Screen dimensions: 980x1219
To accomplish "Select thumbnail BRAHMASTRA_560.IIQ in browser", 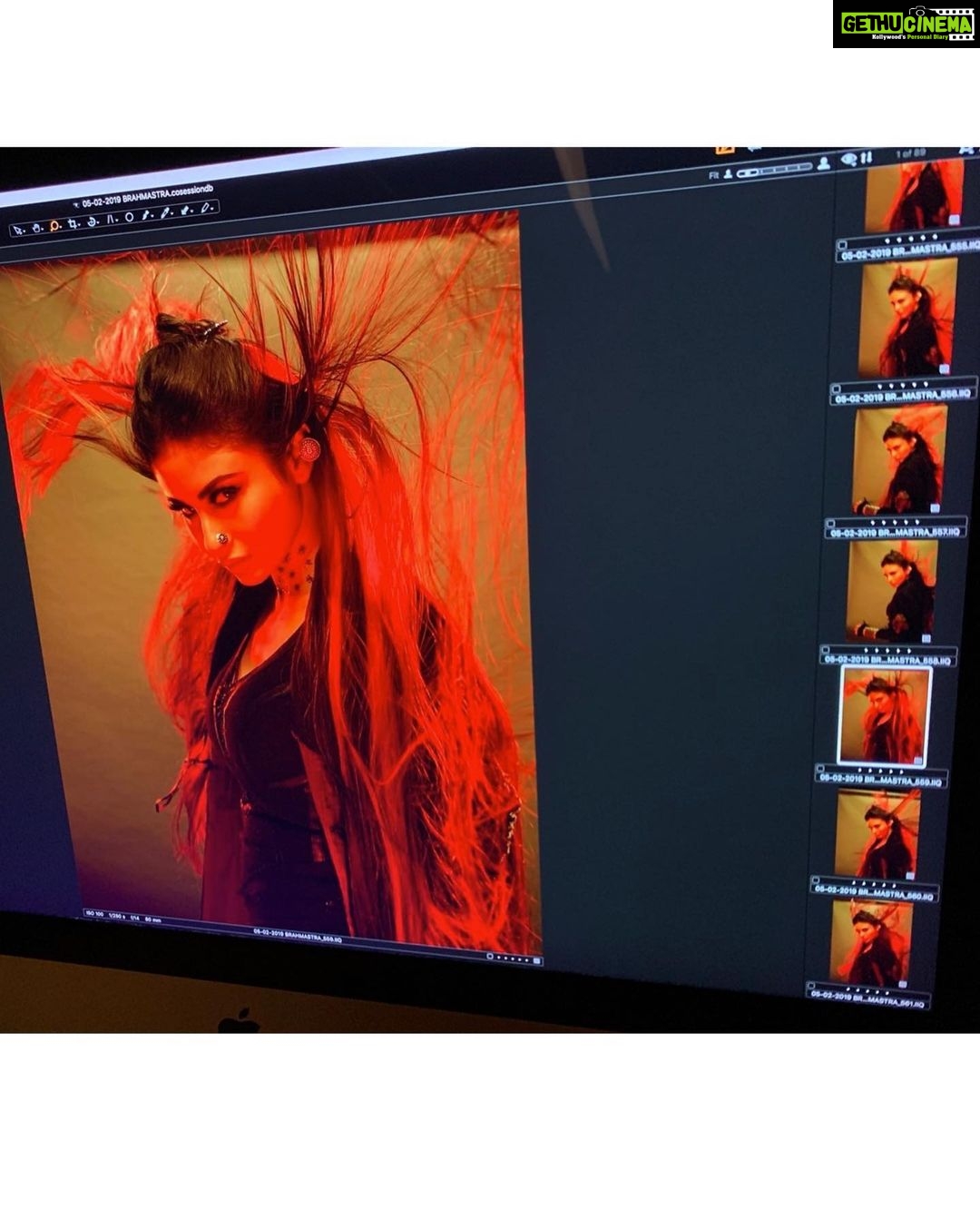I will pos(877,832).
